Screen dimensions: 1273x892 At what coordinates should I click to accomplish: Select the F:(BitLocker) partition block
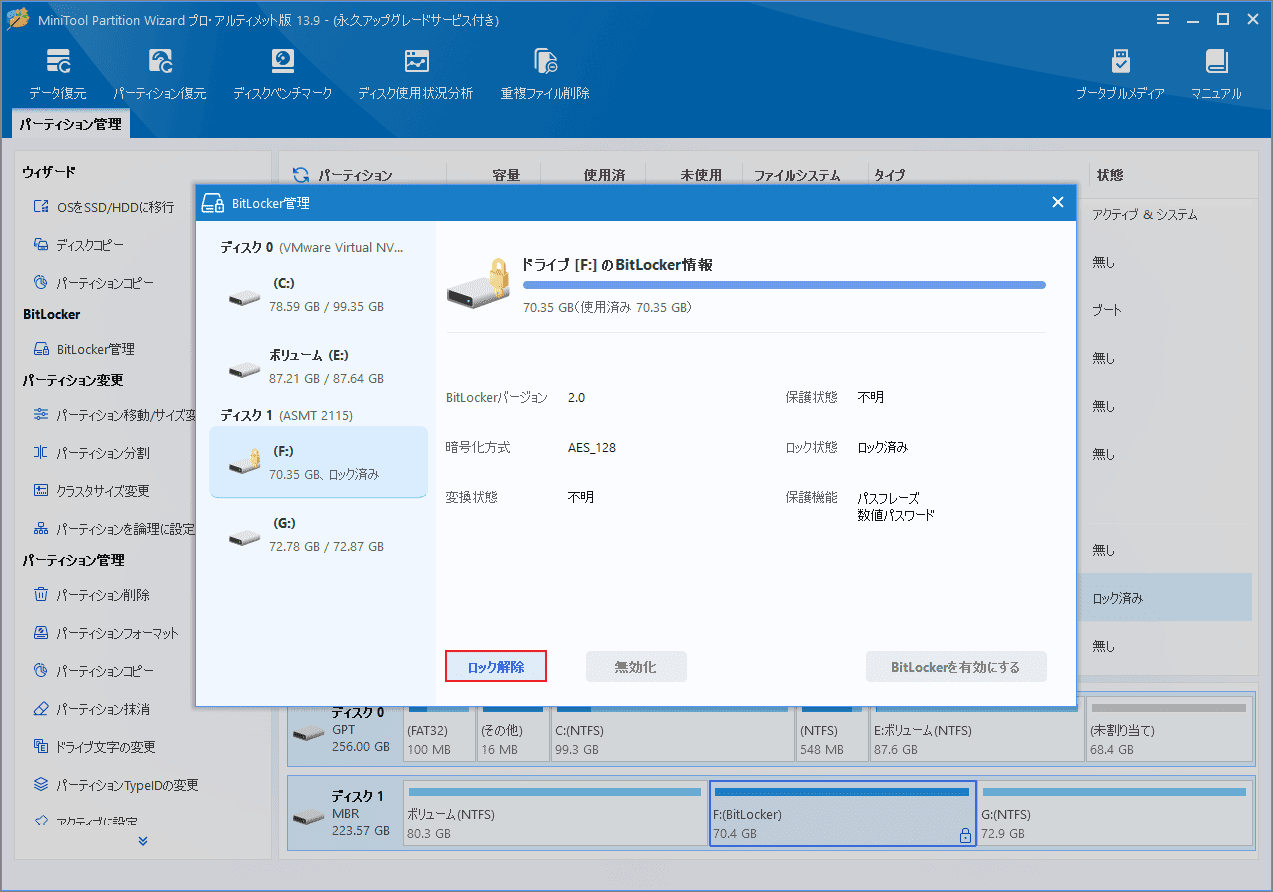tap(842, 814)
